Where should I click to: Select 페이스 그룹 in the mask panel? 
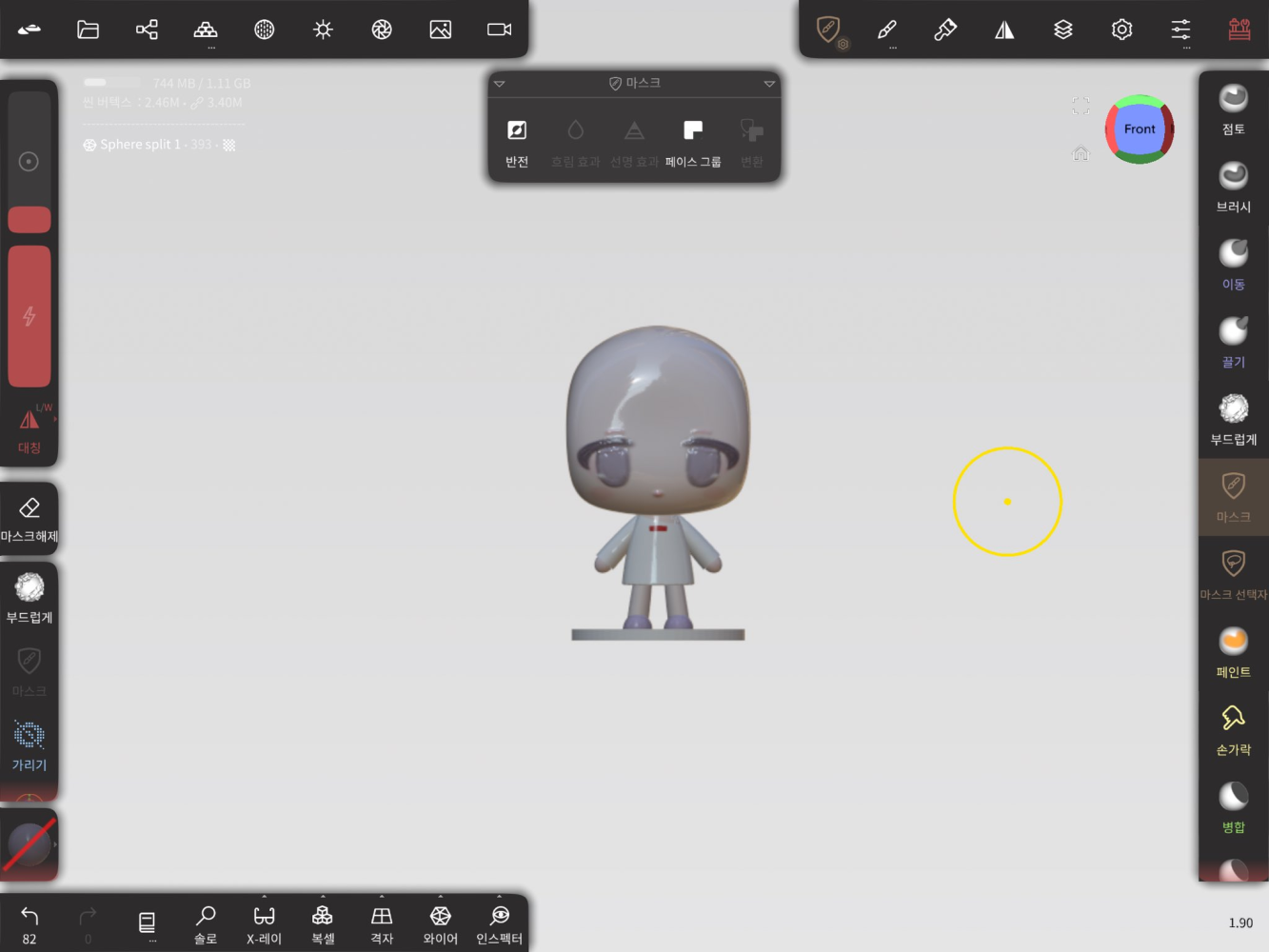click(x=693, y=141)
